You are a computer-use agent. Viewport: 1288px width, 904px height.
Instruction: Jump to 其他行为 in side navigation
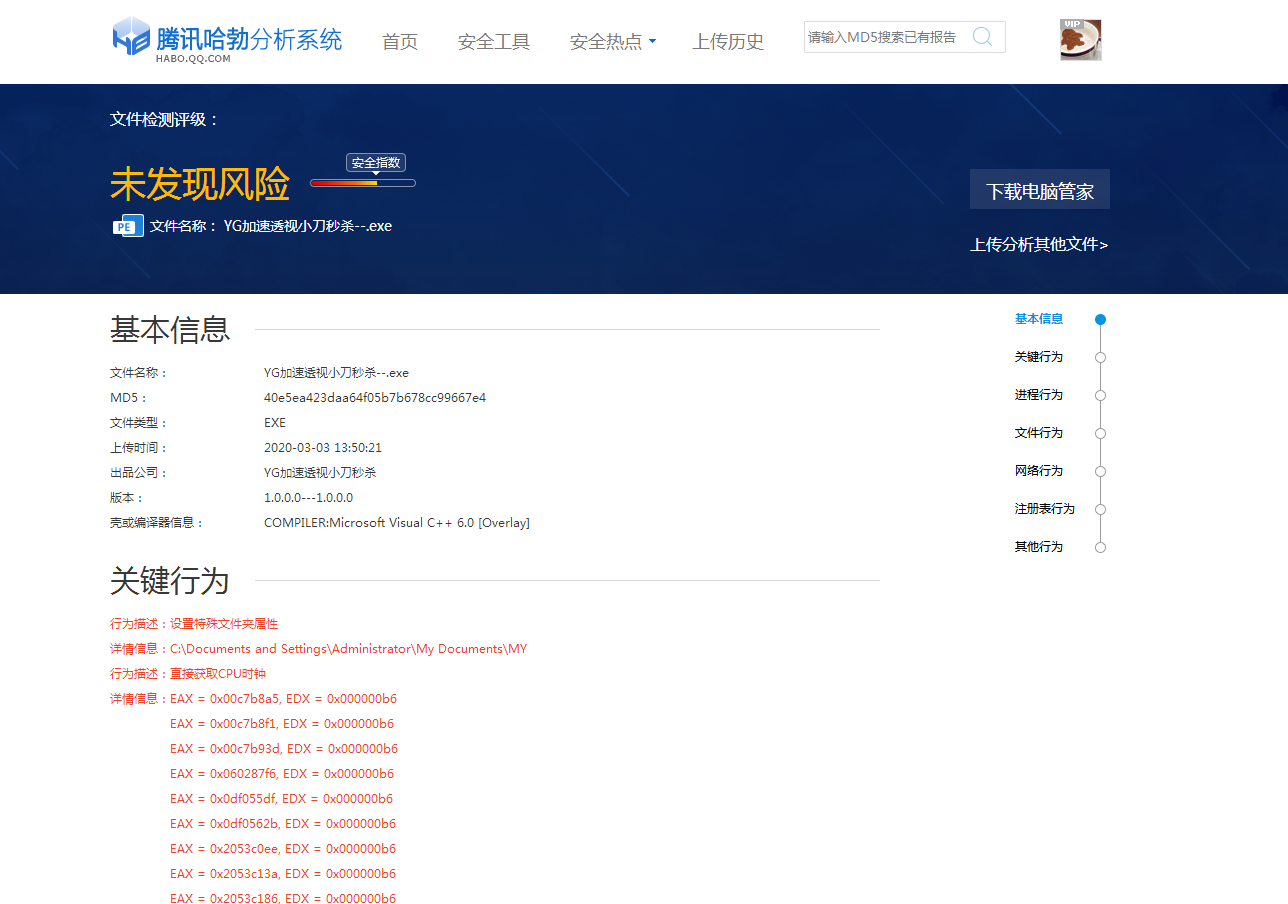1039,547
